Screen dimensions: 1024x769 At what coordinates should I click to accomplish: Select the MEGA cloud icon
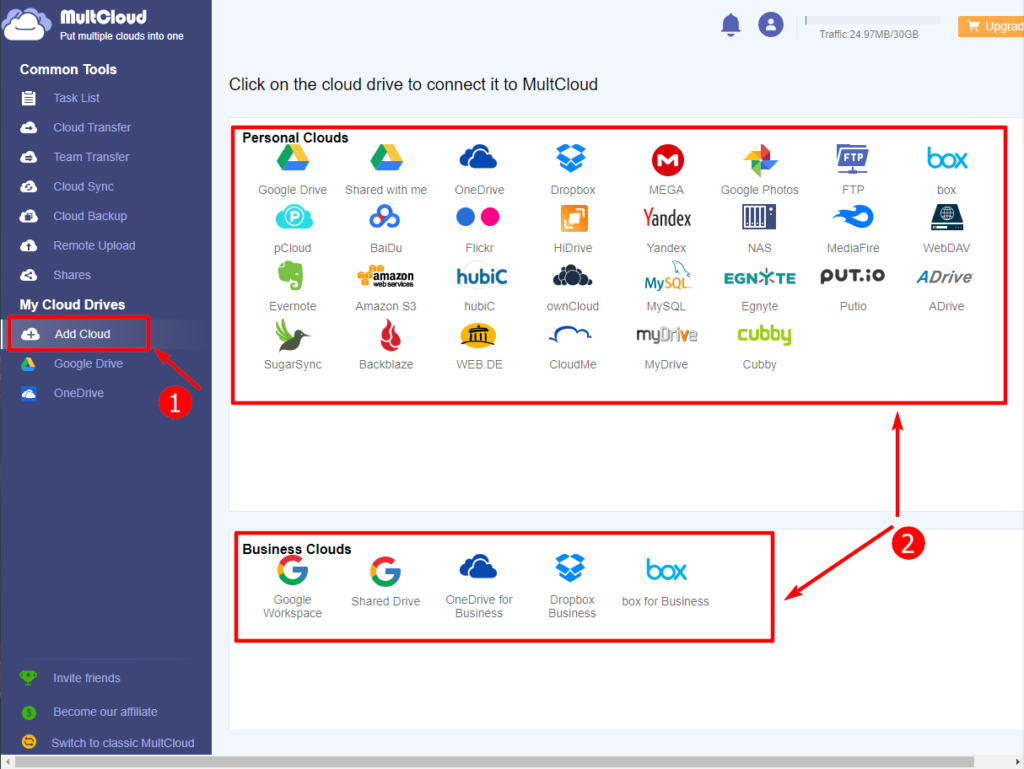point(667,160)
